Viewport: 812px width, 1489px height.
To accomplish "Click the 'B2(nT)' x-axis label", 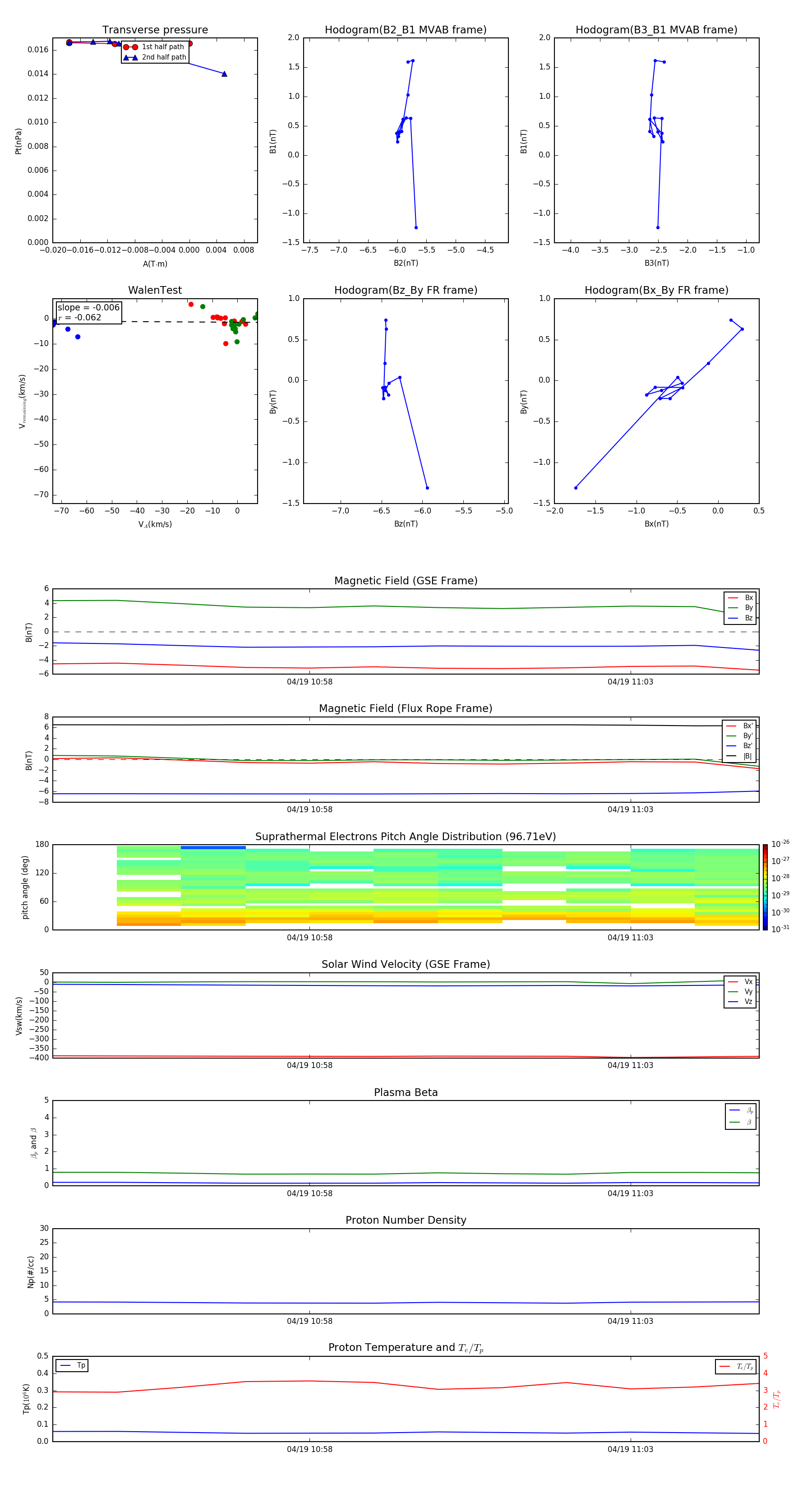I will [x=406, y=263].
